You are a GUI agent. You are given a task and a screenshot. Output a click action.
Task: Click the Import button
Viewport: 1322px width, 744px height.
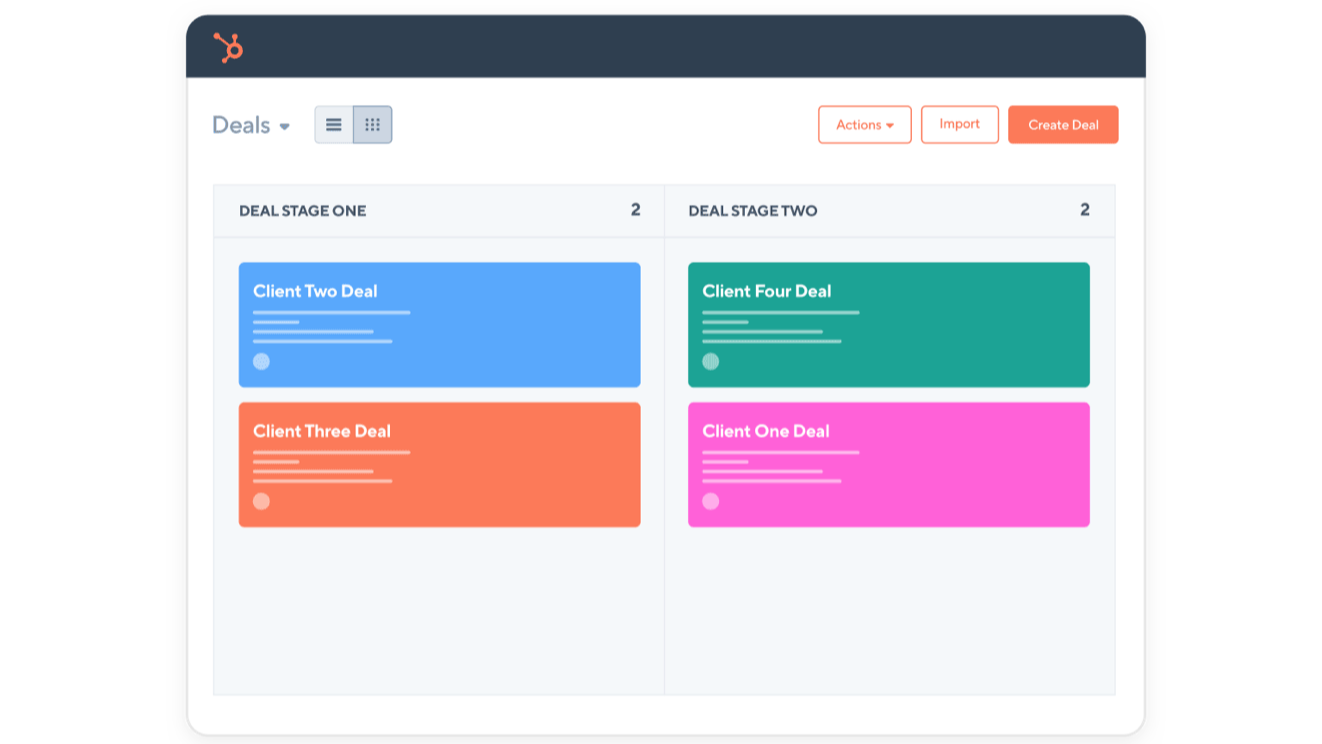coord(959,124)
